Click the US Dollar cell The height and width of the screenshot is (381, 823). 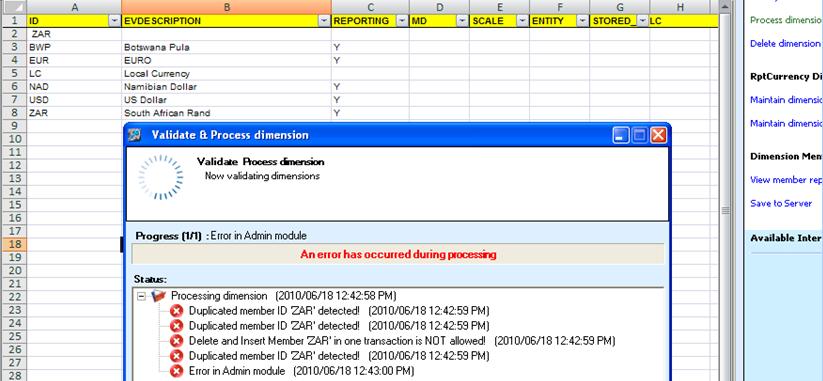[226, 100]
